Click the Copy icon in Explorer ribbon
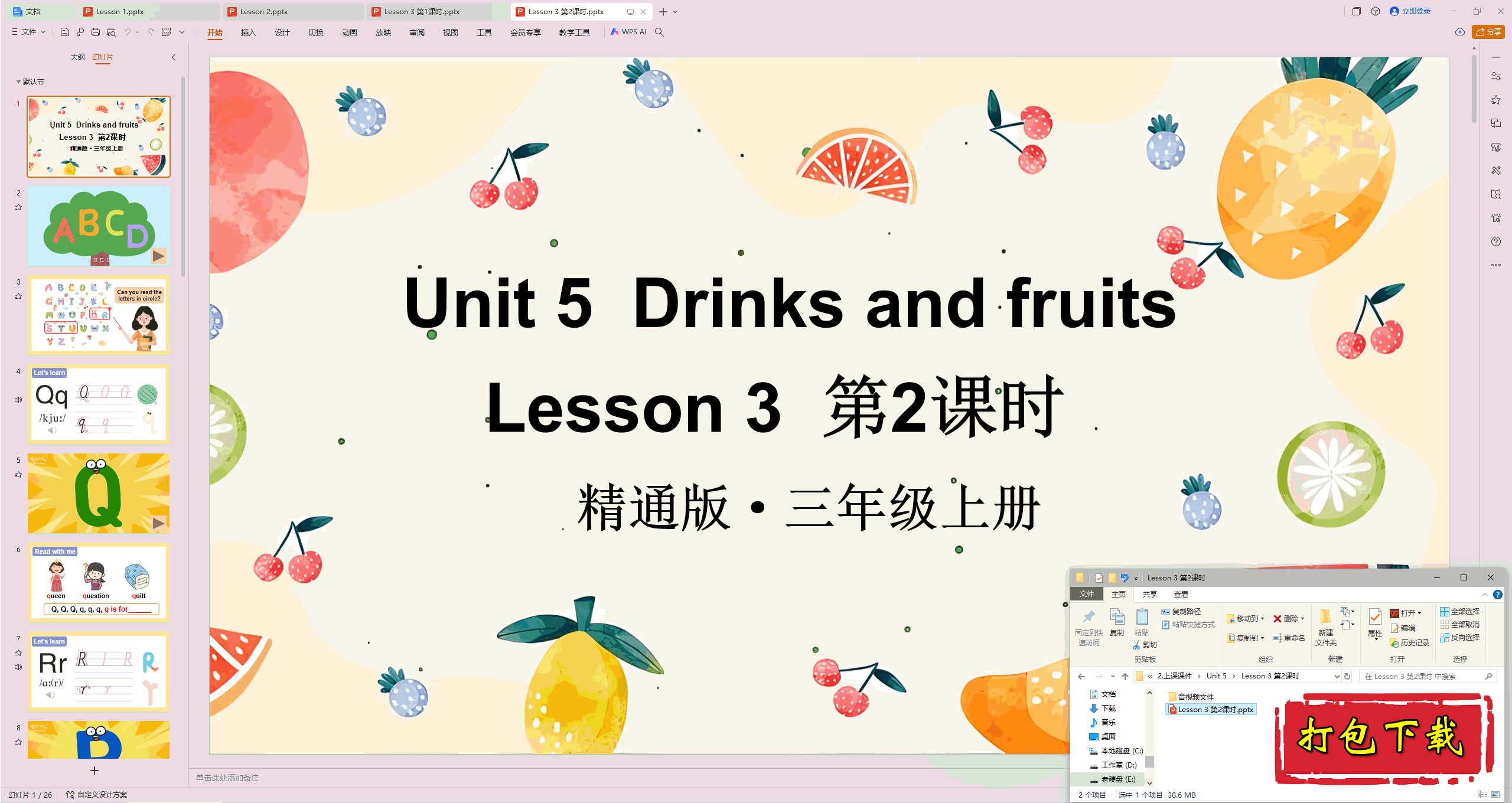 (x=1117, y=622)
